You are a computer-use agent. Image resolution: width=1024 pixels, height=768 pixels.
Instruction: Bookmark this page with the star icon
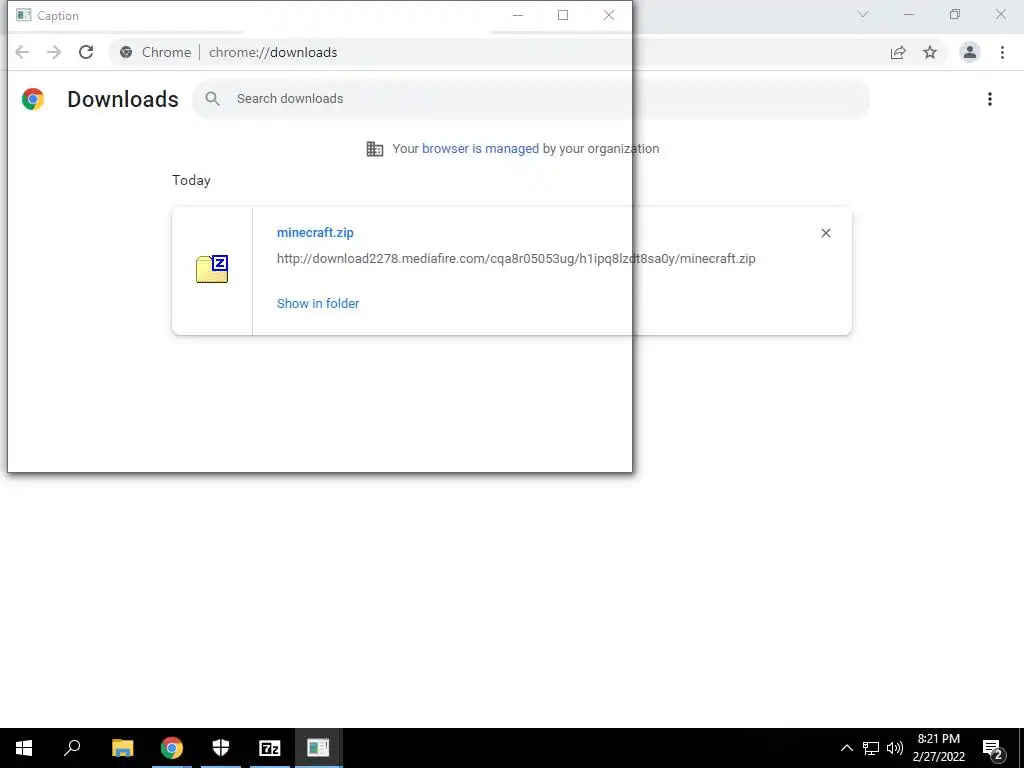tap(930, 52)
